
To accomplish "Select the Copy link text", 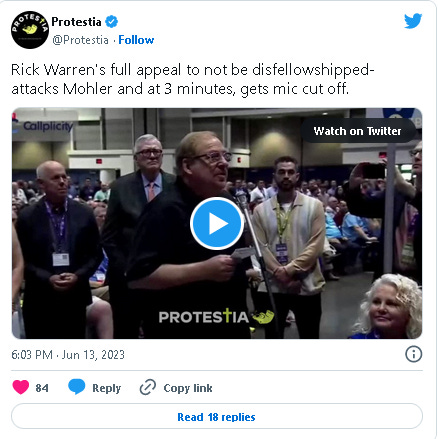I will (x=188, y=388).
